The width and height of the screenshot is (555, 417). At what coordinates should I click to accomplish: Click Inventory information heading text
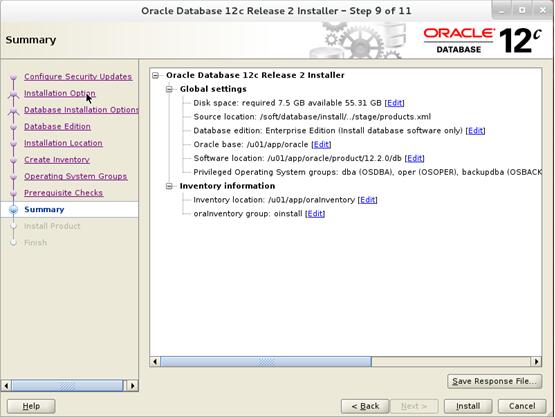227,186
